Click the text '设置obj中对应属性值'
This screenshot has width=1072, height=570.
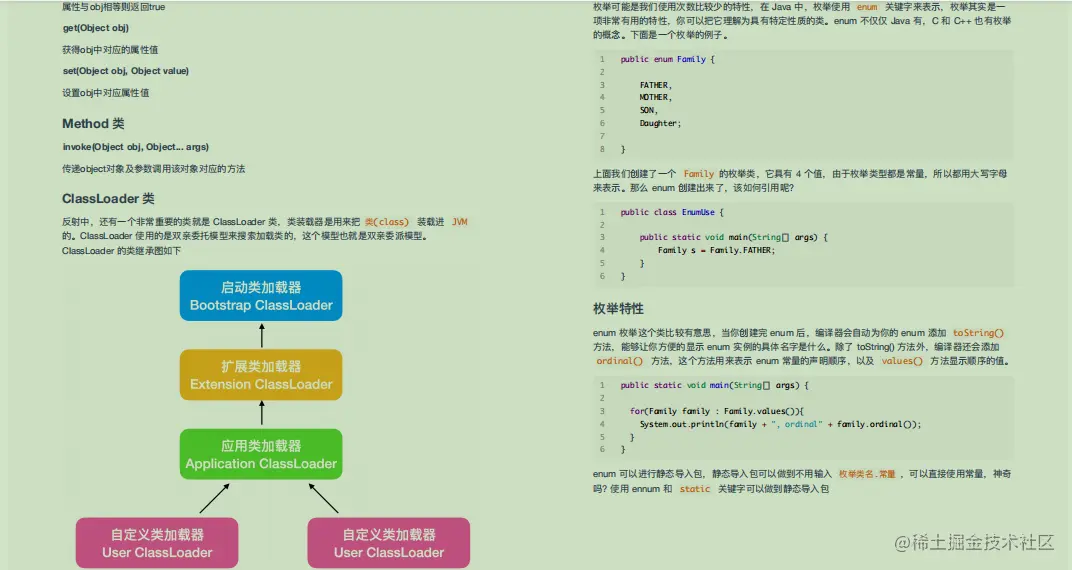click(106, 93)
